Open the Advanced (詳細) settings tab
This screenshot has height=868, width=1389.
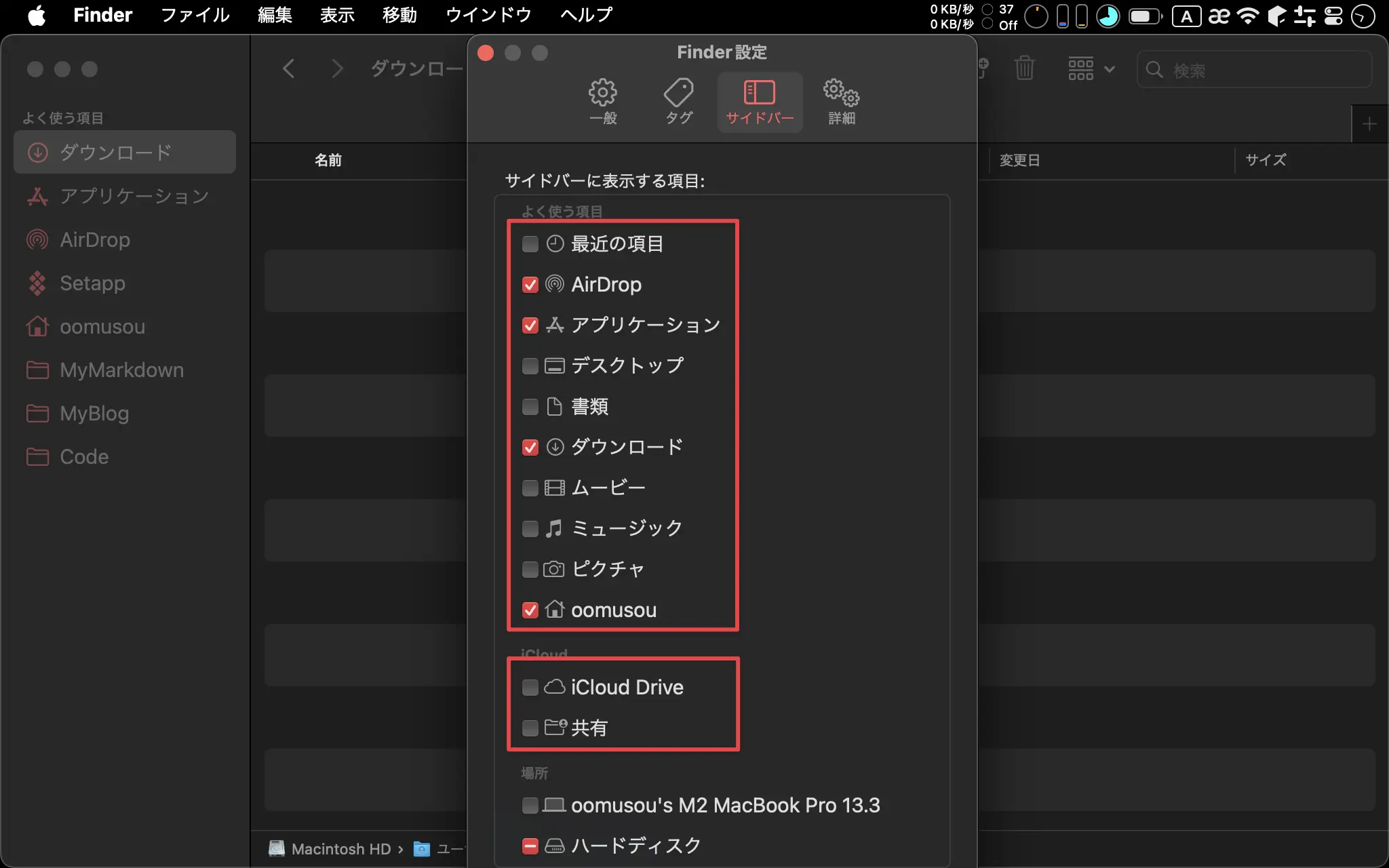841,102
